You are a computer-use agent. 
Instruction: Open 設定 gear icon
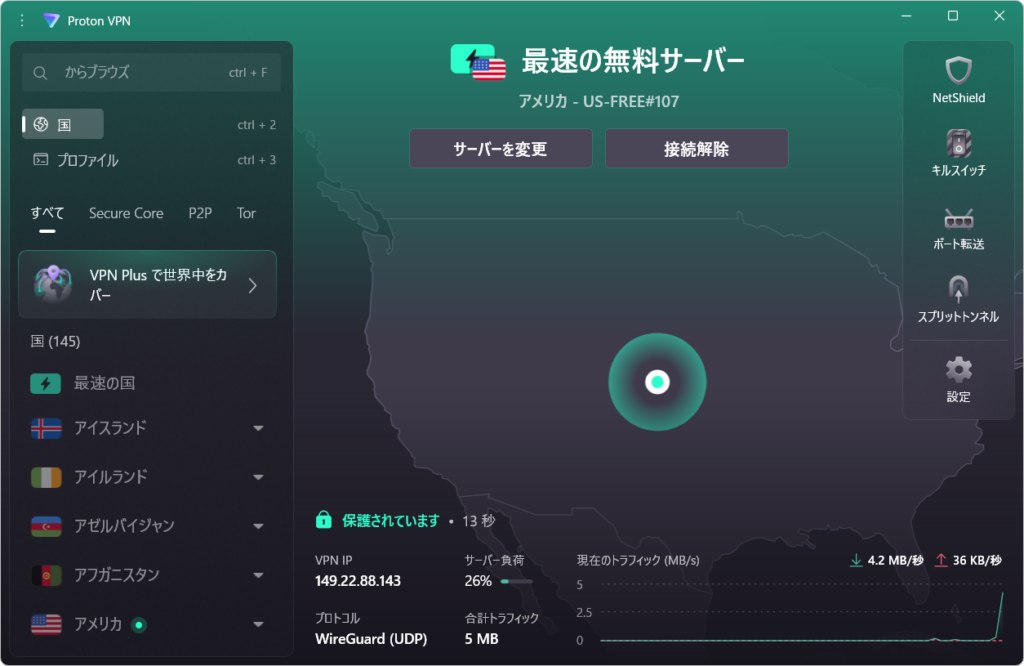pyautogui.click(x=958, y=370)
